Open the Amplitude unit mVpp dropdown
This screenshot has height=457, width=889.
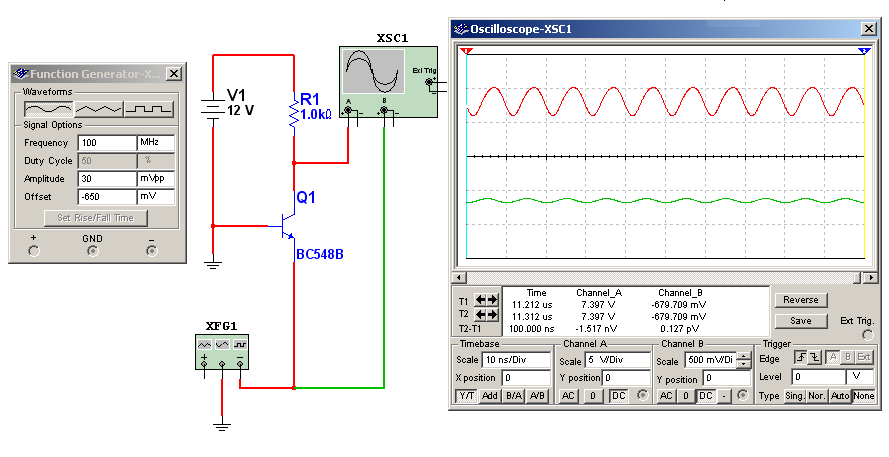point(156,179)
